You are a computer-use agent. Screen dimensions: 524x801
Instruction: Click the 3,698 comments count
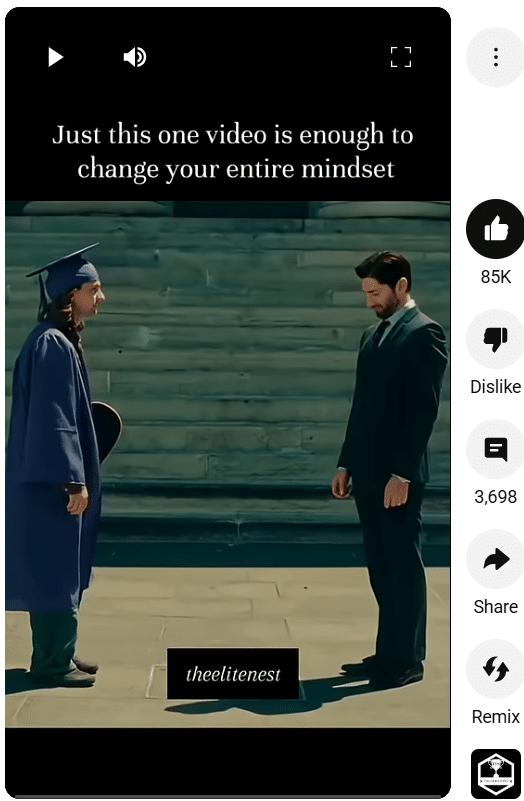pos(496,497)
